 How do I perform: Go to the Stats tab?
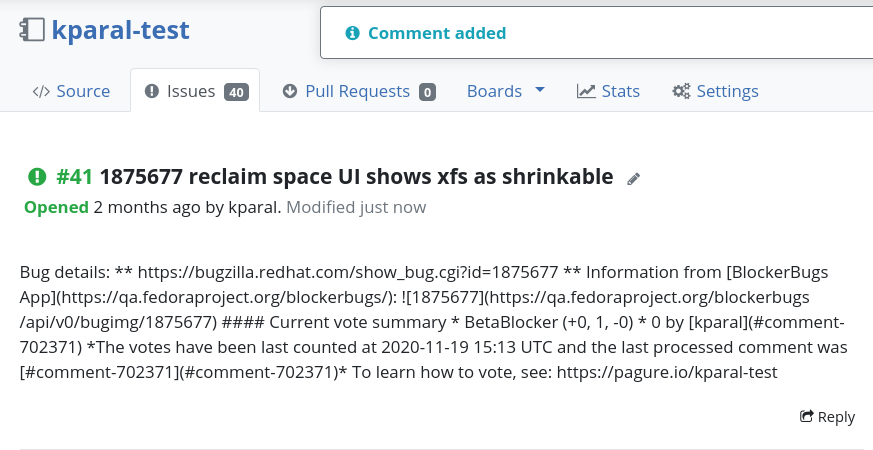(608, 91)
